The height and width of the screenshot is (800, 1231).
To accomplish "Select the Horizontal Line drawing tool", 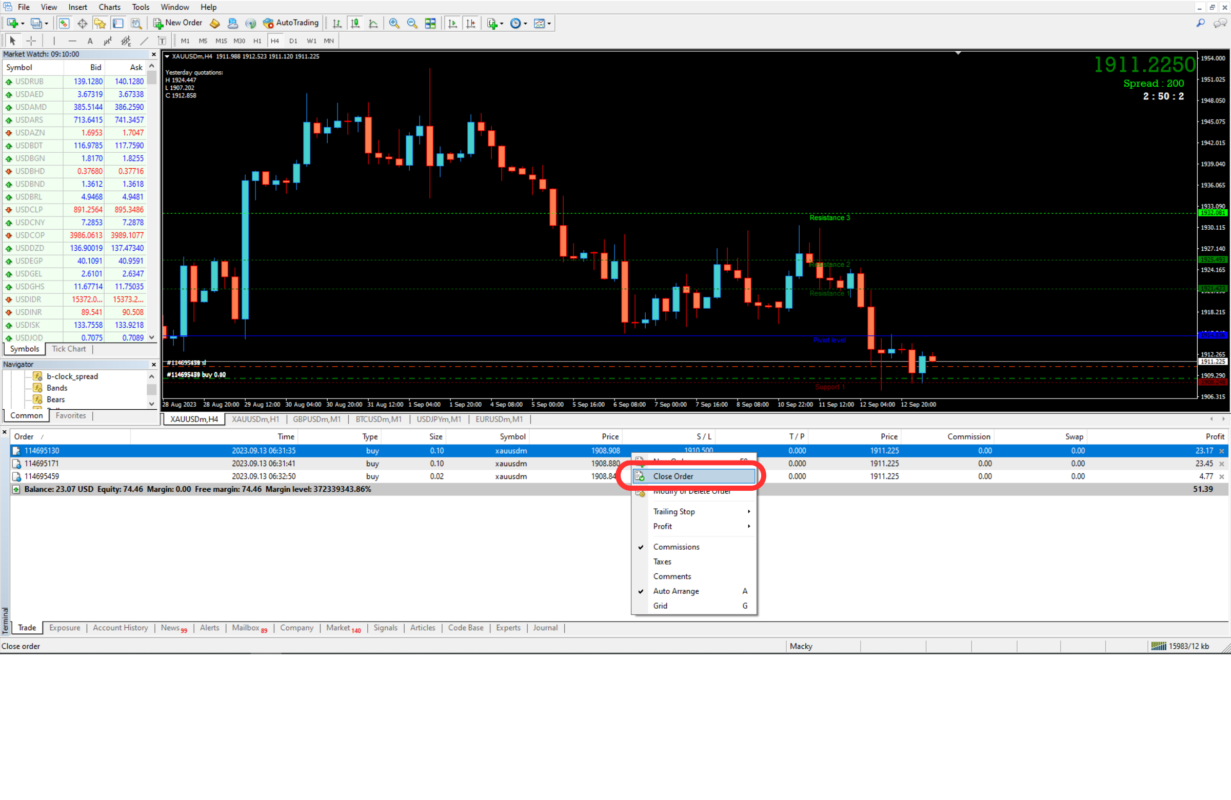I will [72, 41].
